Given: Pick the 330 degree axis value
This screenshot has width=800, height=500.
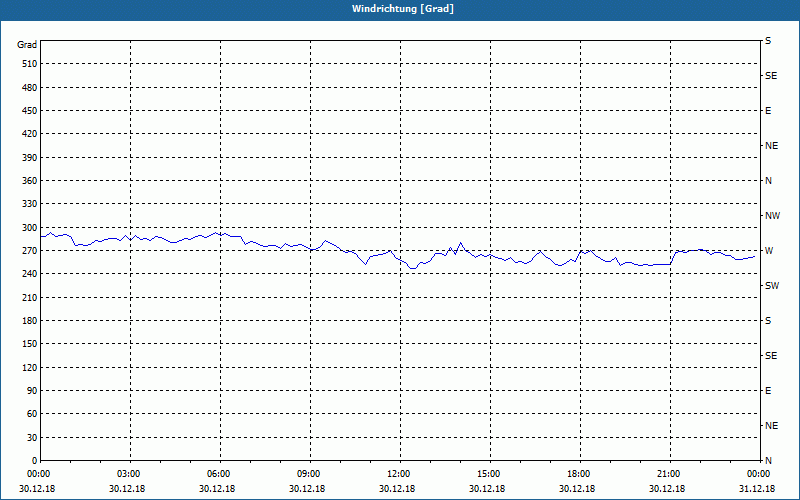Looking at the screenshot, I should tap(30, 204).
